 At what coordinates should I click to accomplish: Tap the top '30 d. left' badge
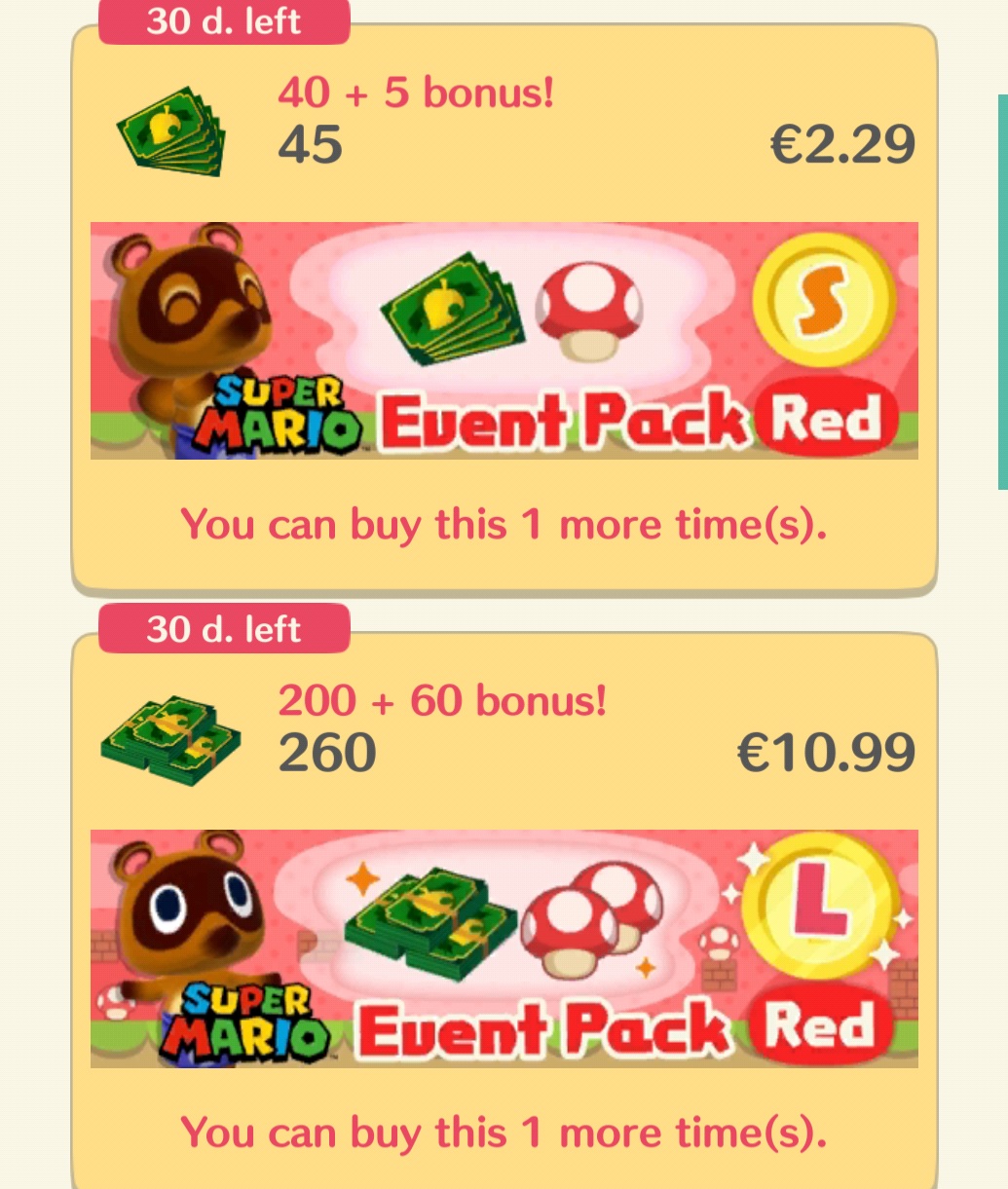[224, 21]
